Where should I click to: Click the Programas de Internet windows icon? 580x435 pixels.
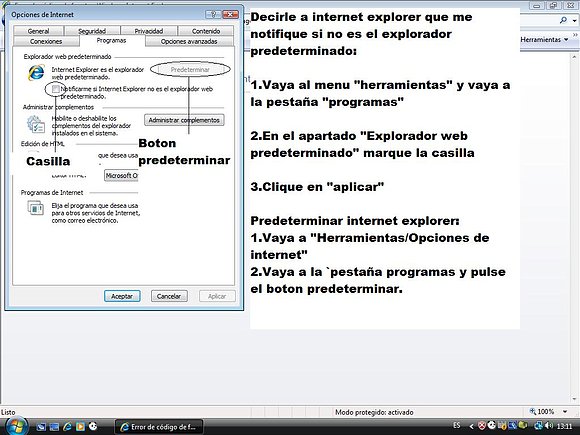(36, 208)
